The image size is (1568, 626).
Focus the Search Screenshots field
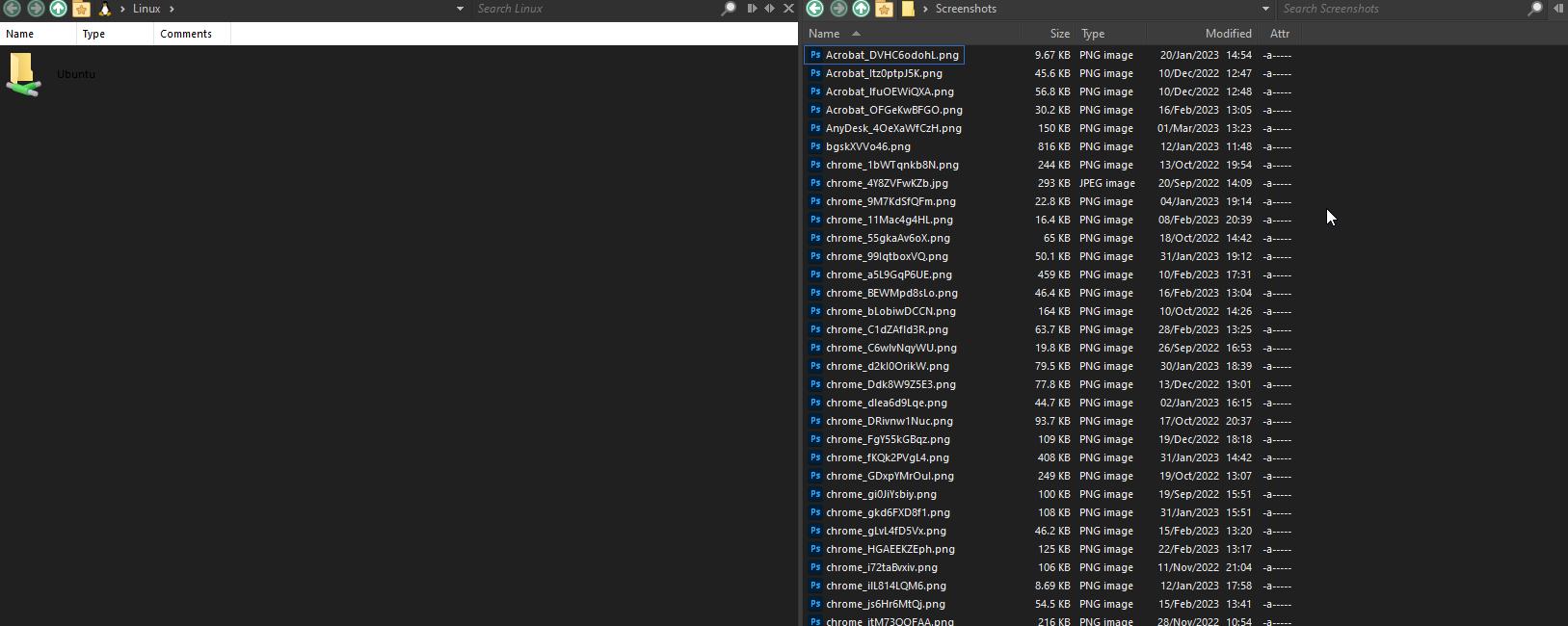point(1402,9)
